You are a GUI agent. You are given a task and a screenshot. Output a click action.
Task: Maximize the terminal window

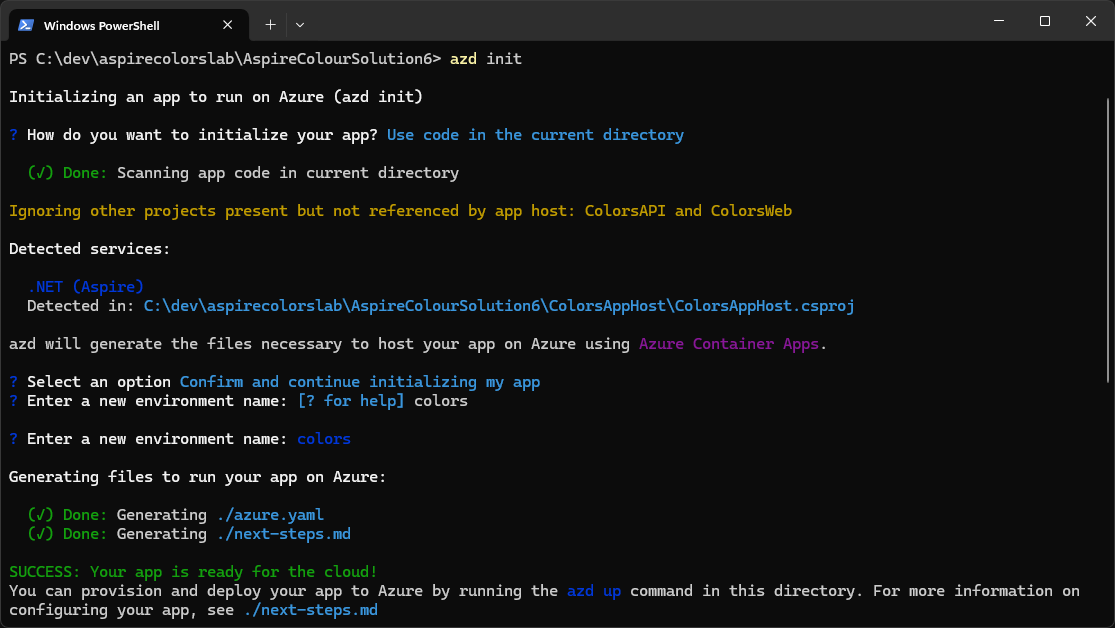tap(1044, 21)
